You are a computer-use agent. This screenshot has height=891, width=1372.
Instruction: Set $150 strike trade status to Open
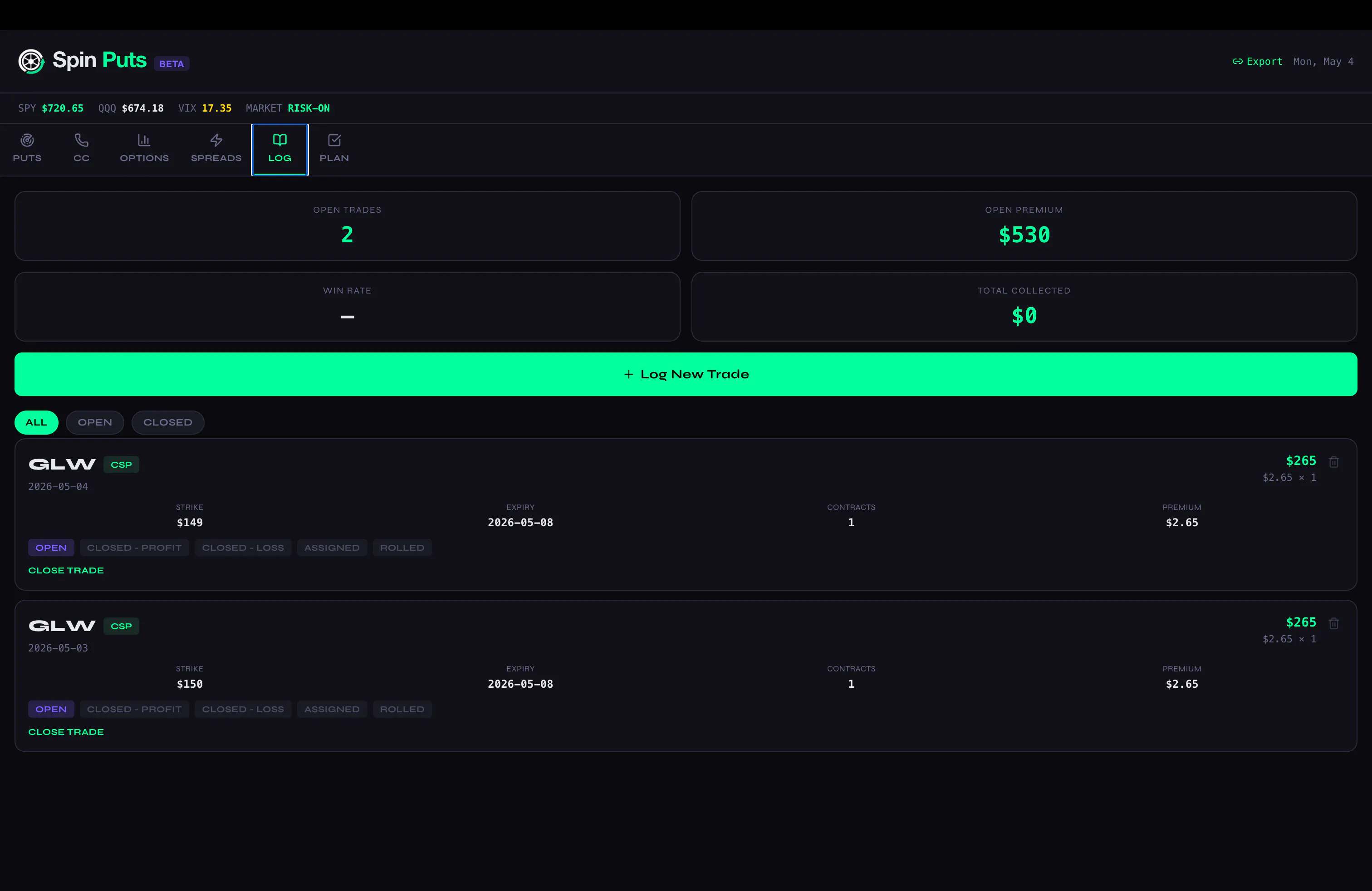point(51,709)
